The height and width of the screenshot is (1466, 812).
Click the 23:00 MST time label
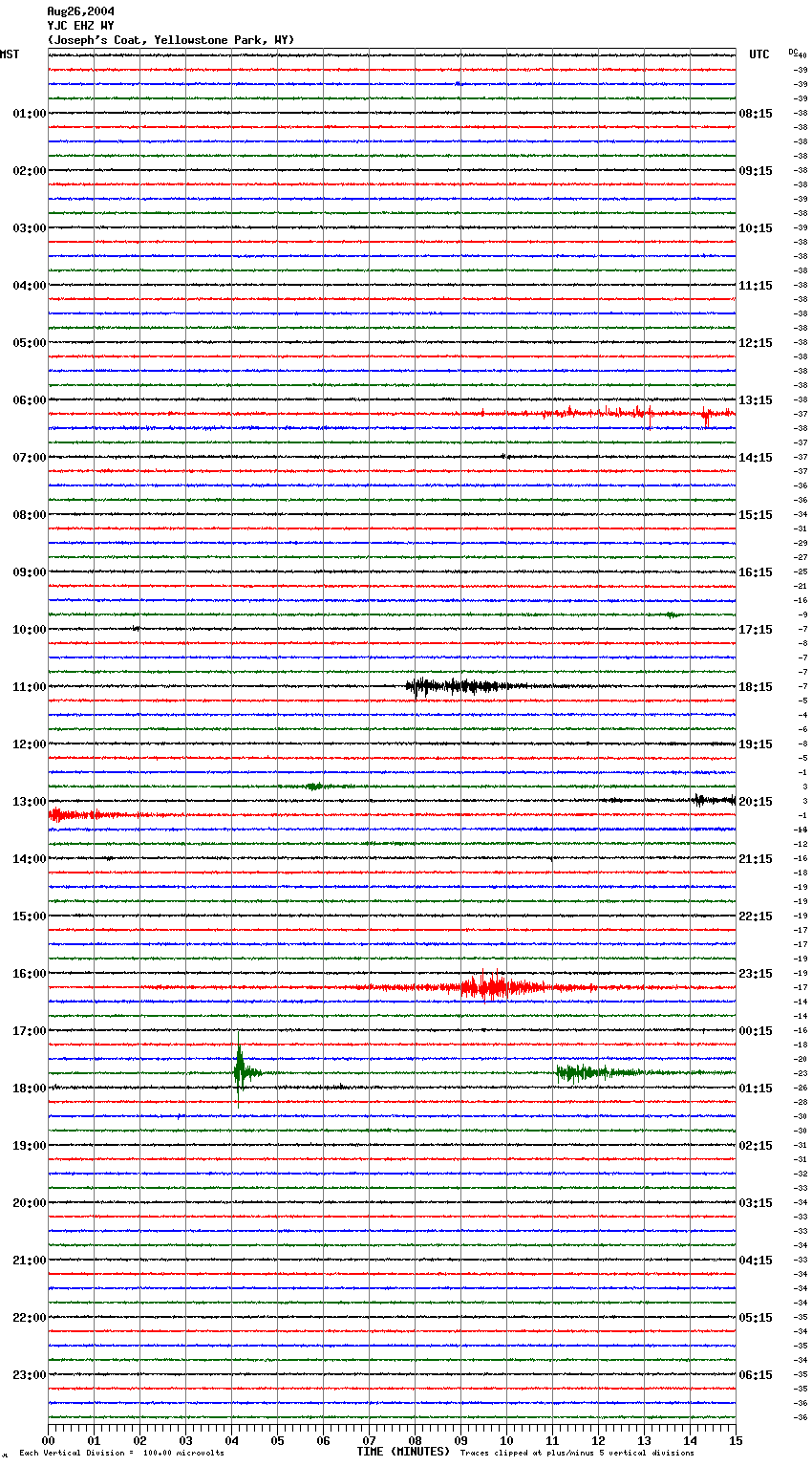pos(29,1375)
